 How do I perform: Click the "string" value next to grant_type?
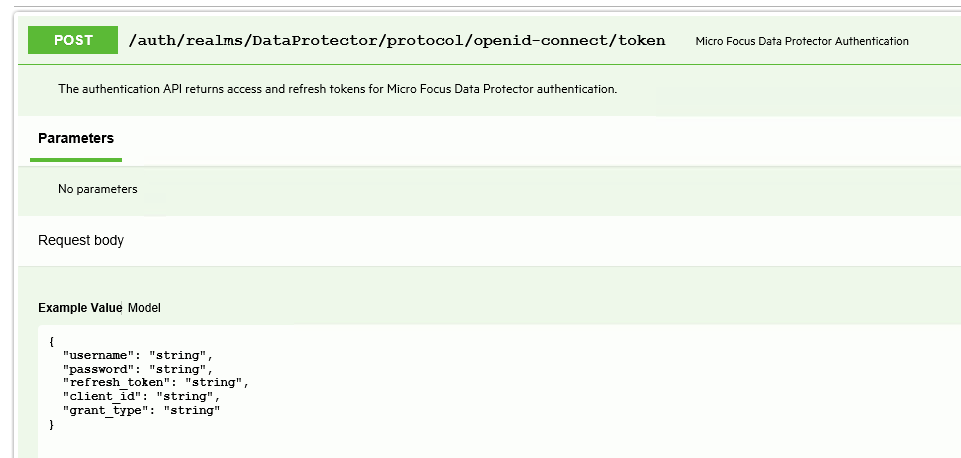191,410
